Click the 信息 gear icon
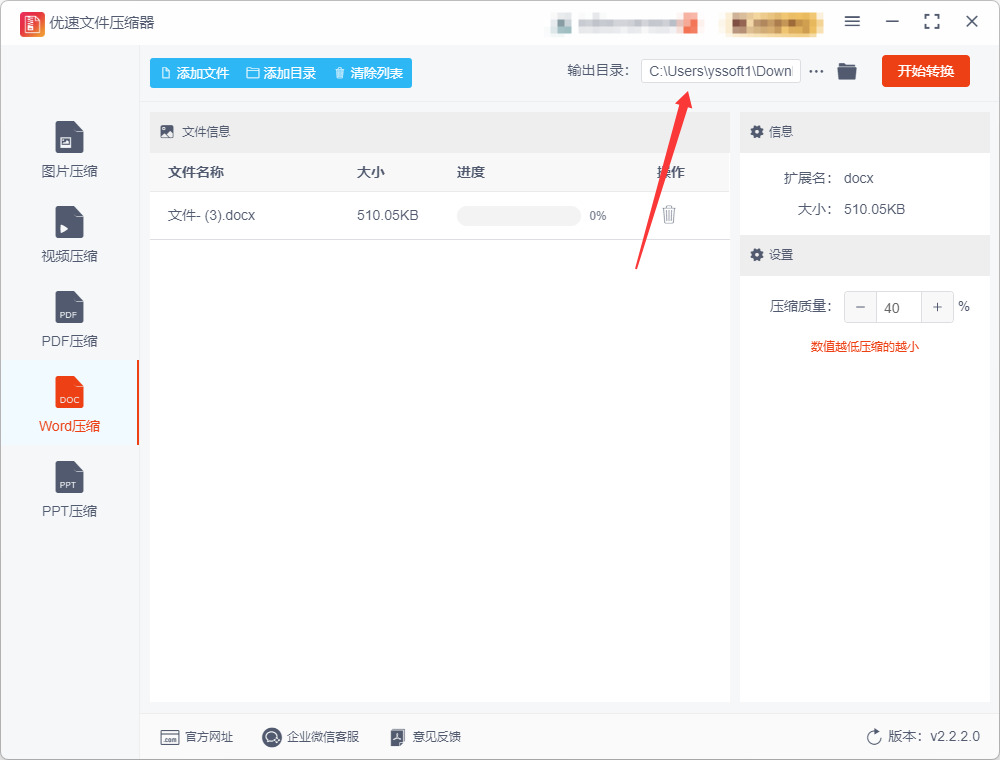The height and width of the screenshot is (760, 1000). 756,131
